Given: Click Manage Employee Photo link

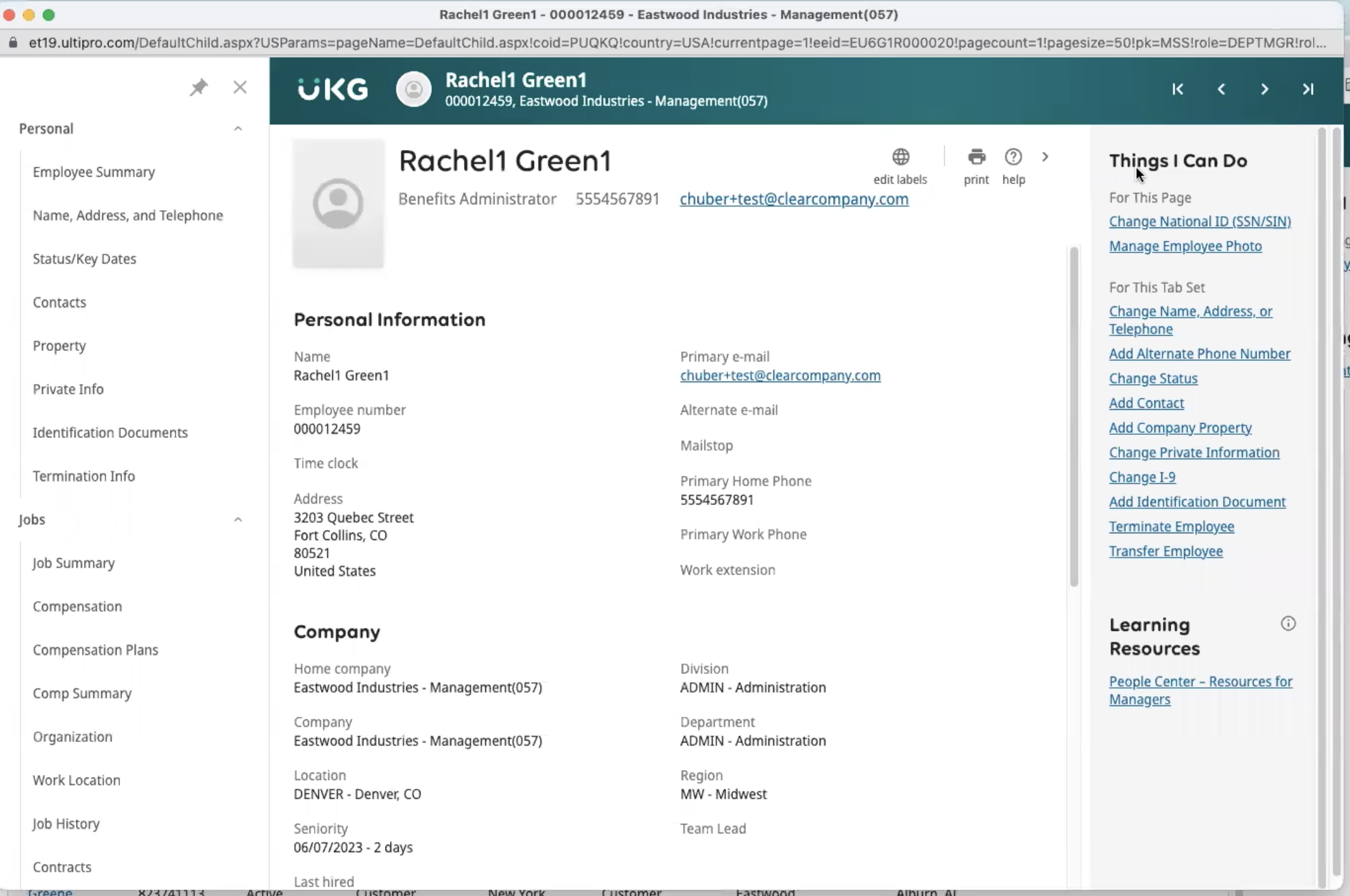Looking at the screenshot, I should coord(1185,246).
